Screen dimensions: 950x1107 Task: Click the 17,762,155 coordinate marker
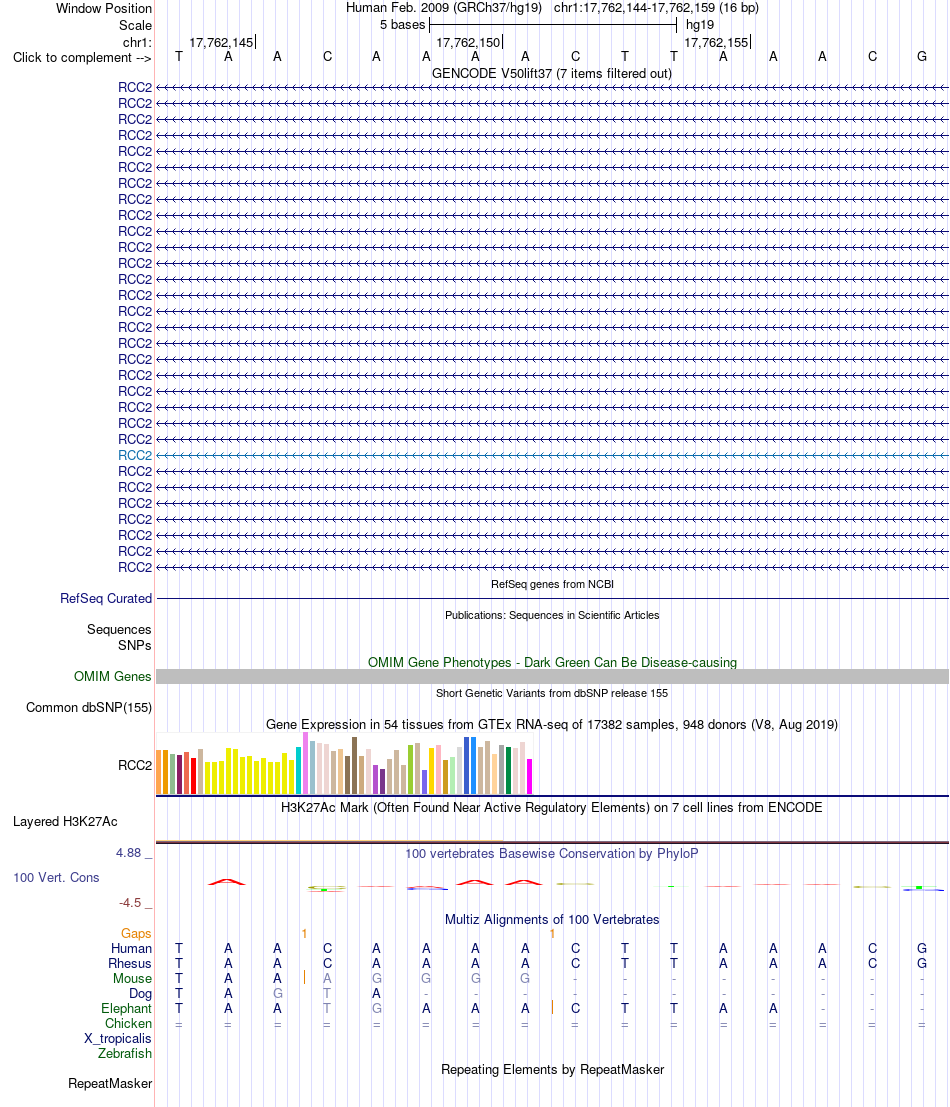pos(716,42)
